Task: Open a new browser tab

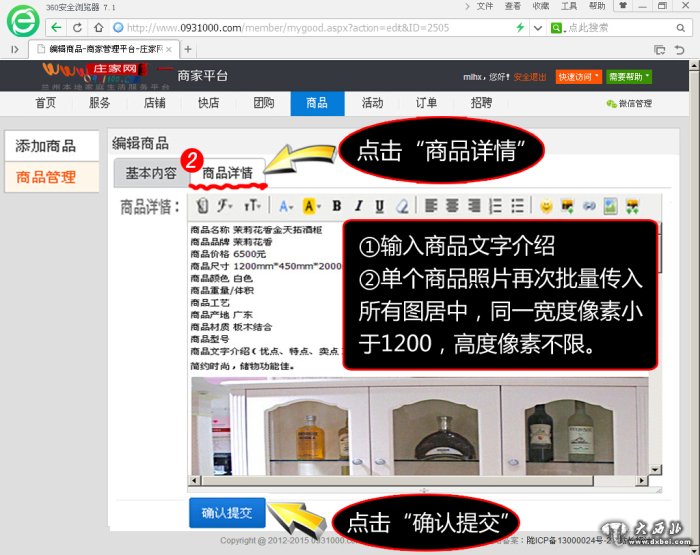Action: pyautogui.click(x=188, y=49)
